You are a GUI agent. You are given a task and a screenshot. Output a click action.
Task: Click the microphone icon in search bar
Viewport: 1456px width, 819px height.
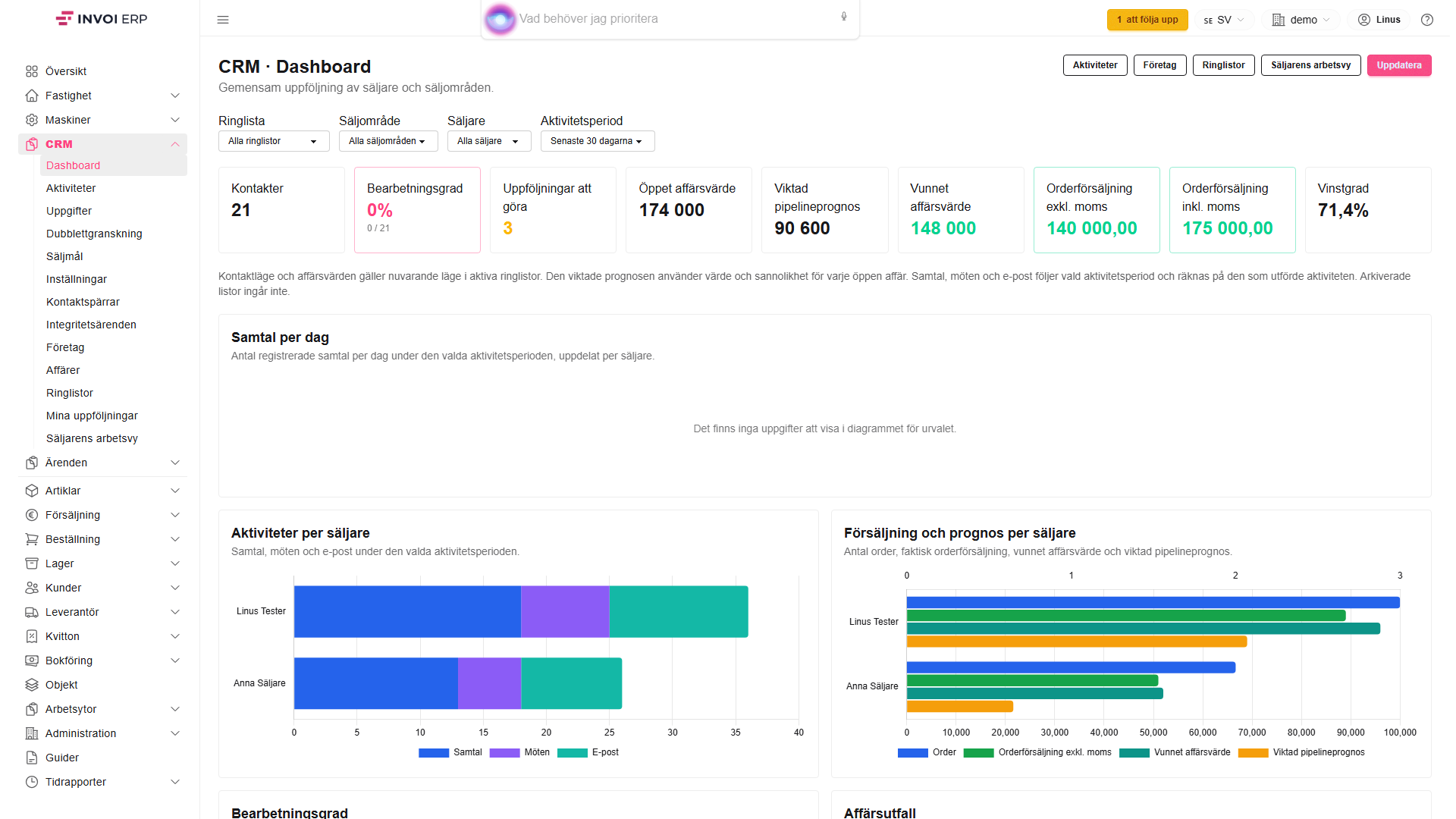[844, 17]
